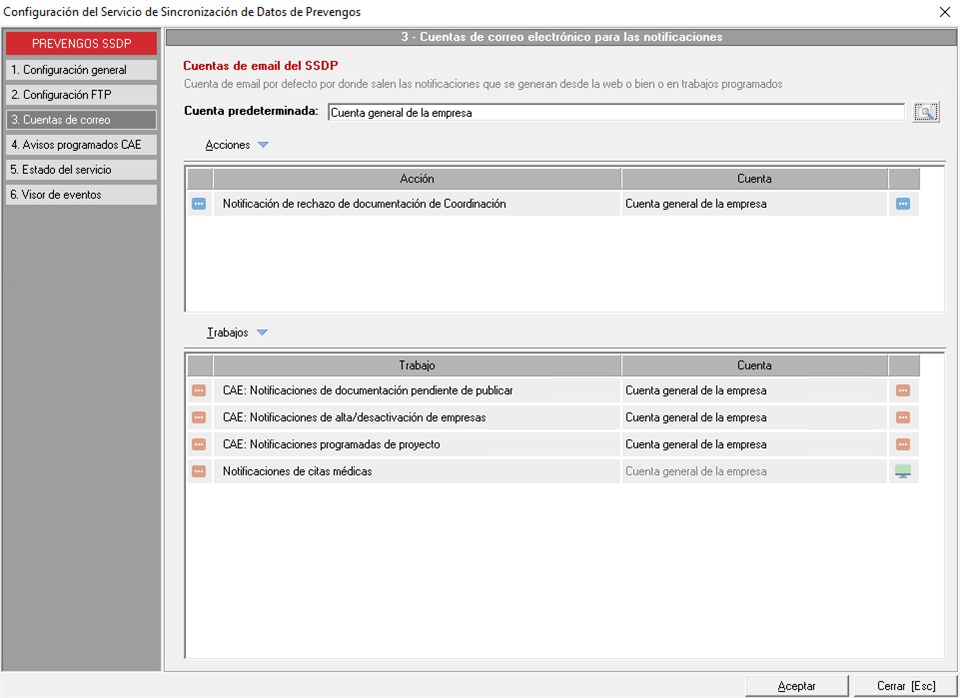This screenshot has width=960, height=698.
Task: Click orange icon right of alta/desactivación de empresas row
Action: point(903,418)
